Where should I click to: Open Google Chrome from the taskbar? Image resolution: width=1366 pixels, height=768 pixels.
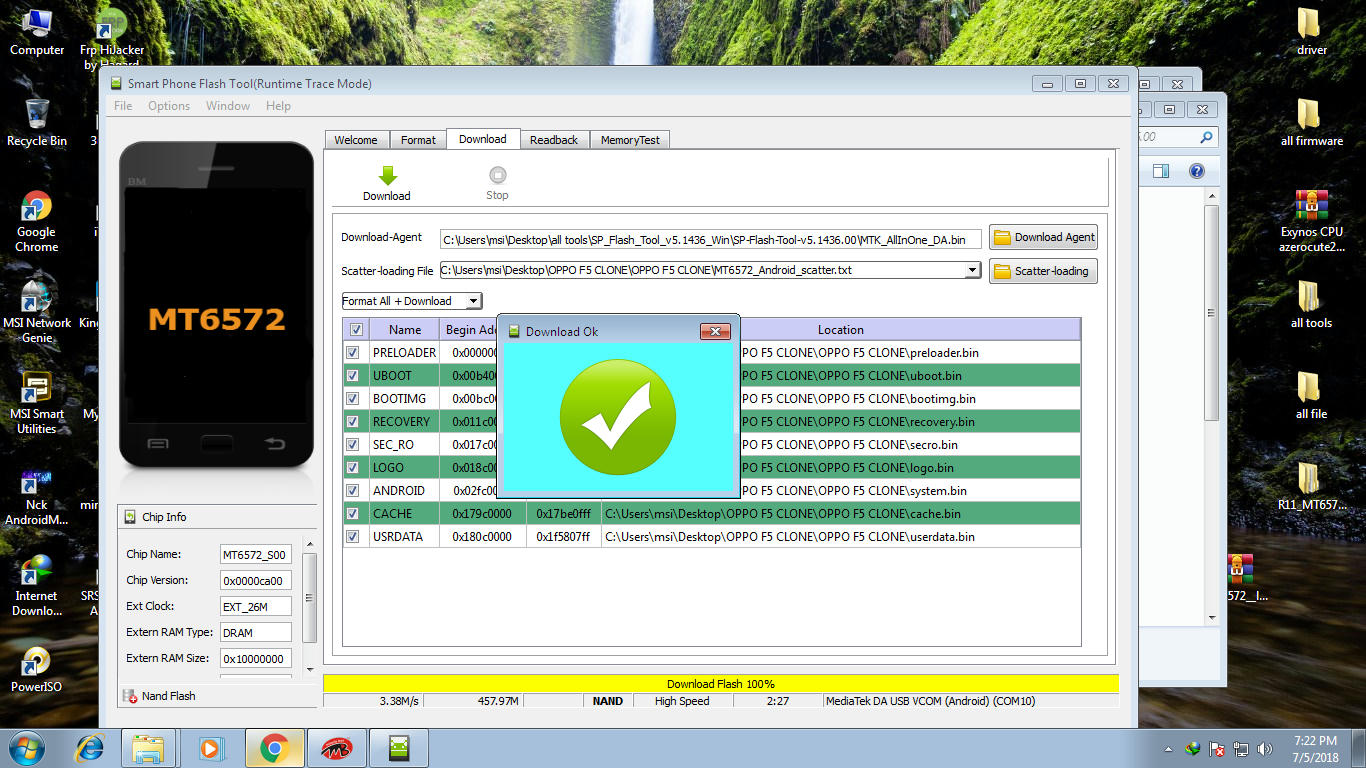tap(274, 748)
